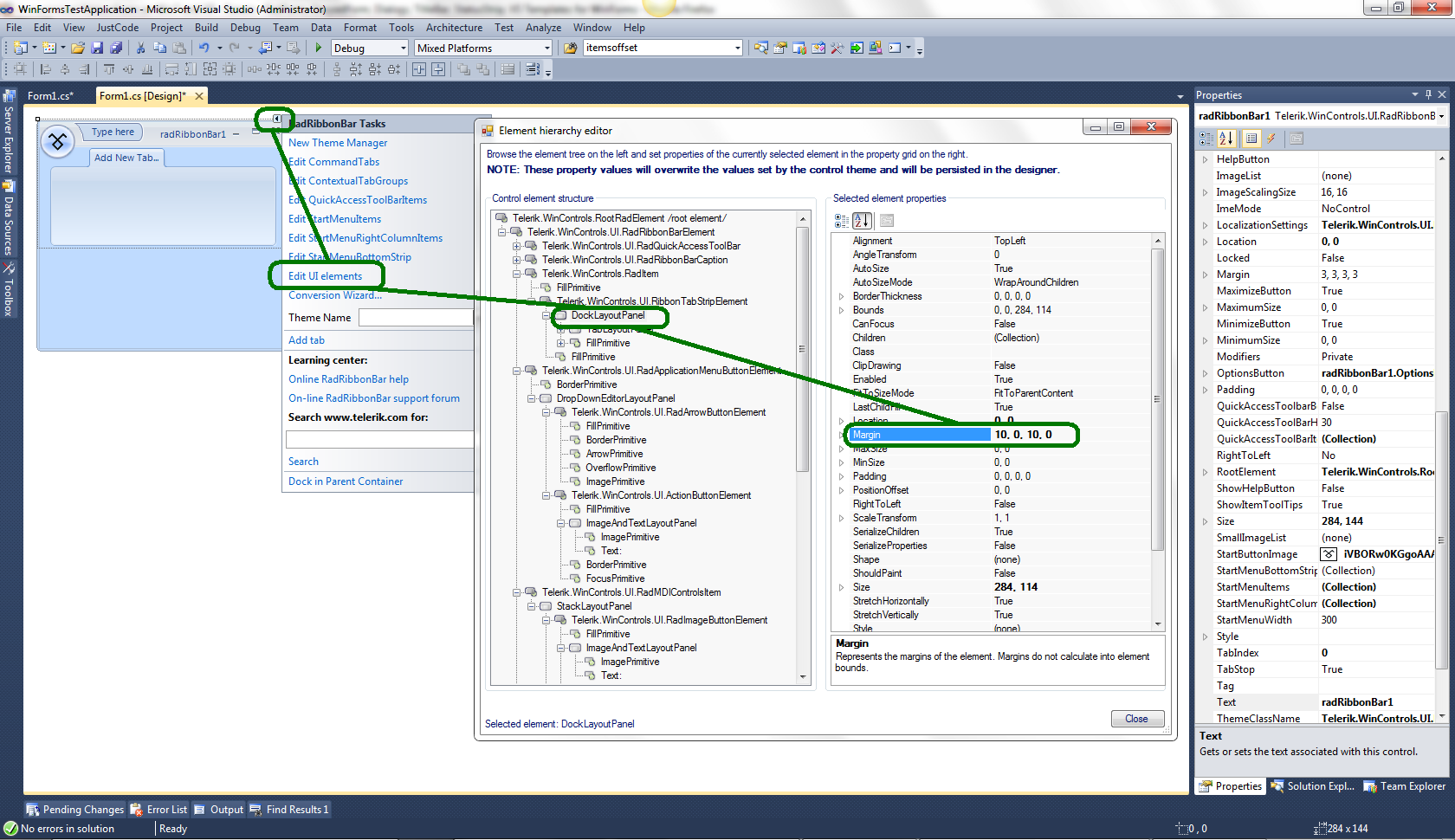This screenshot has width=1455, height=840.
Task: Expand the RadQuickAccessToolBar tree node
Action: (x=517, y=246)
